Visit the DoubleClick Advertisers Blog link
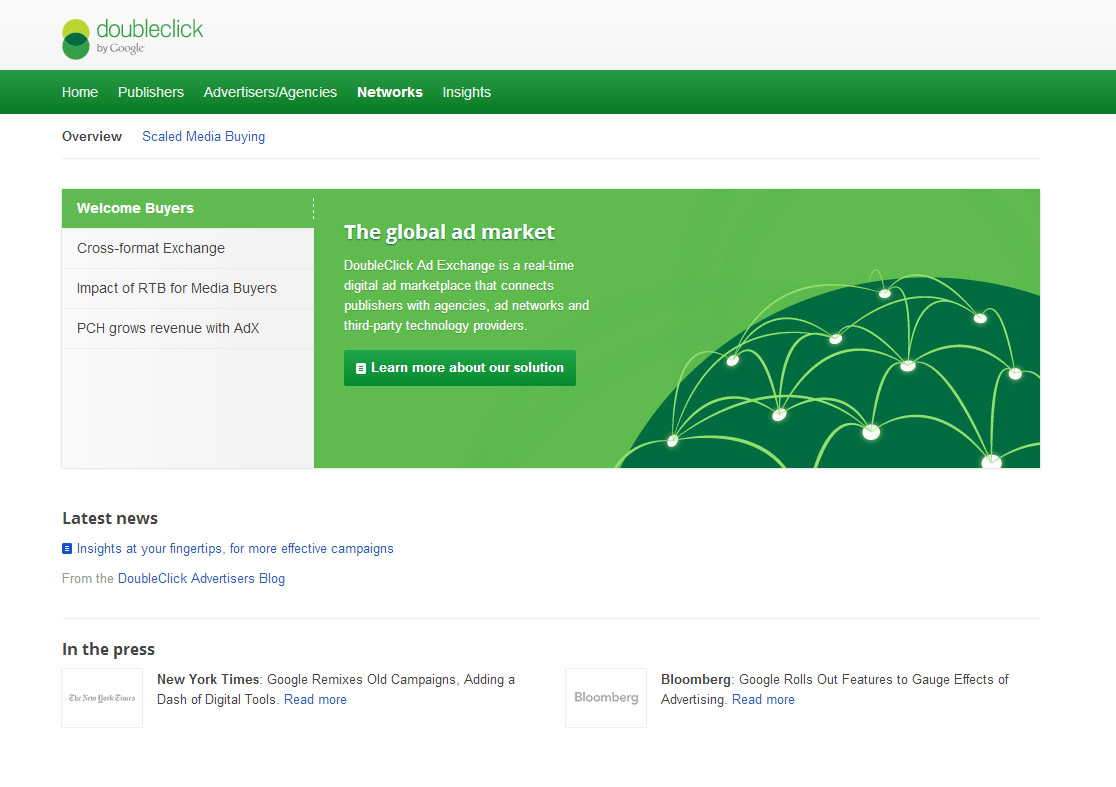Image resolution: width=1116 pixels, height=787 pixels. pyautogui.click(x=201, y=579)
